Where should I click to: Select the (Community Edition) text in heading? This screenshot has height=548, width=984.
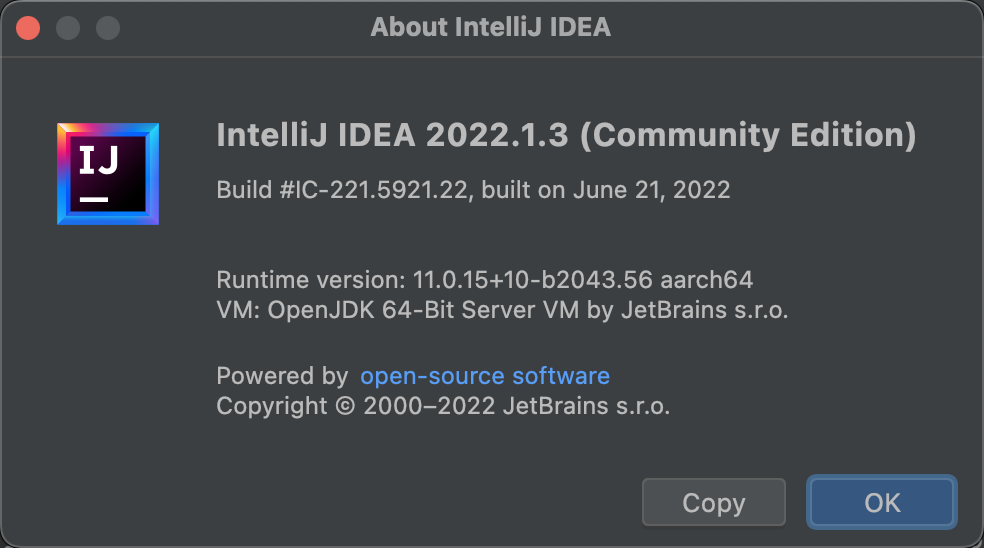[x=748, y=136]
